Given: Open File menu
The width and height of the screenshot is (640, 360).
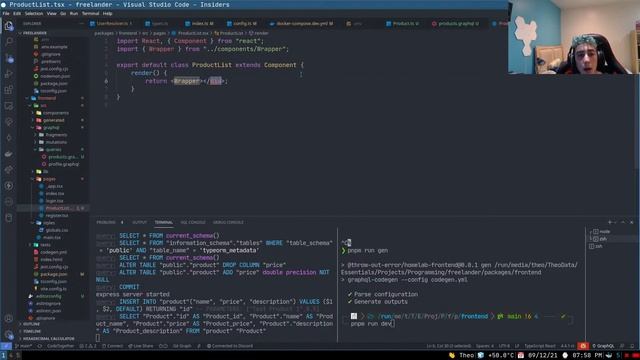Looking at the screenshot, I should tap(6, 13).
